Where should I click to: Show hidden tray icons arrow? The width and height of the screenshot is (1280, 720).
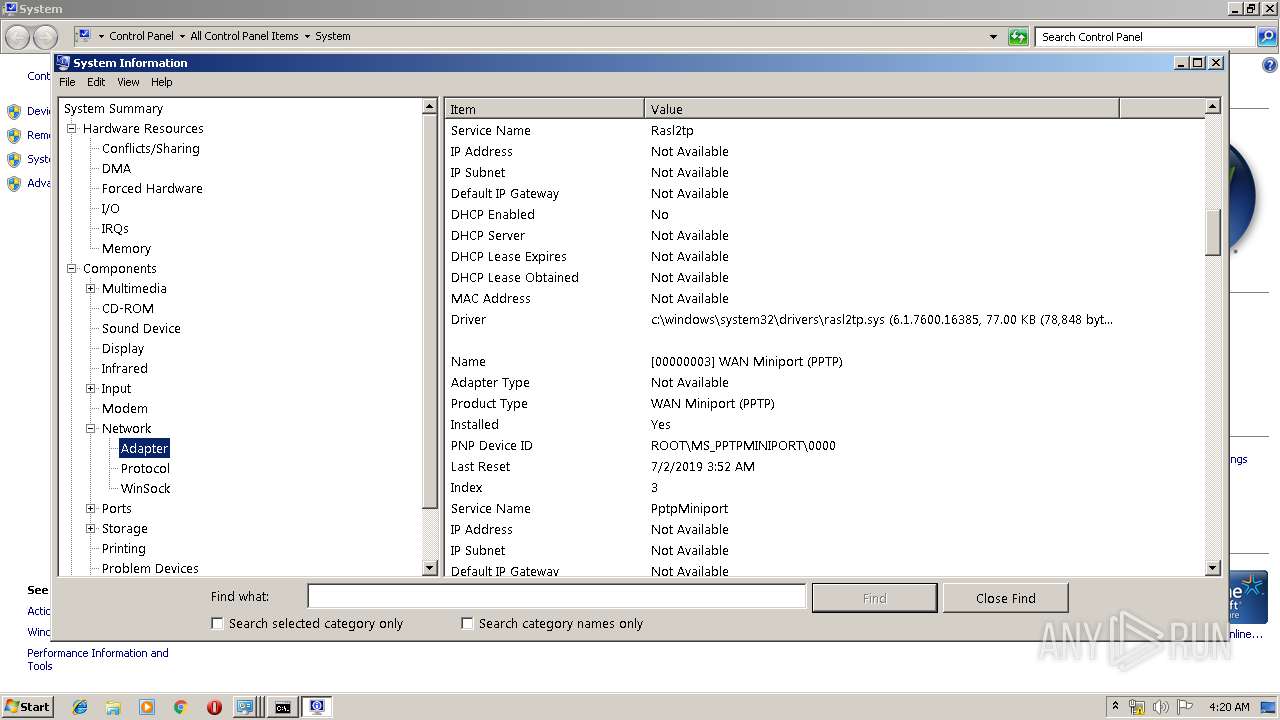(1116, 706)
